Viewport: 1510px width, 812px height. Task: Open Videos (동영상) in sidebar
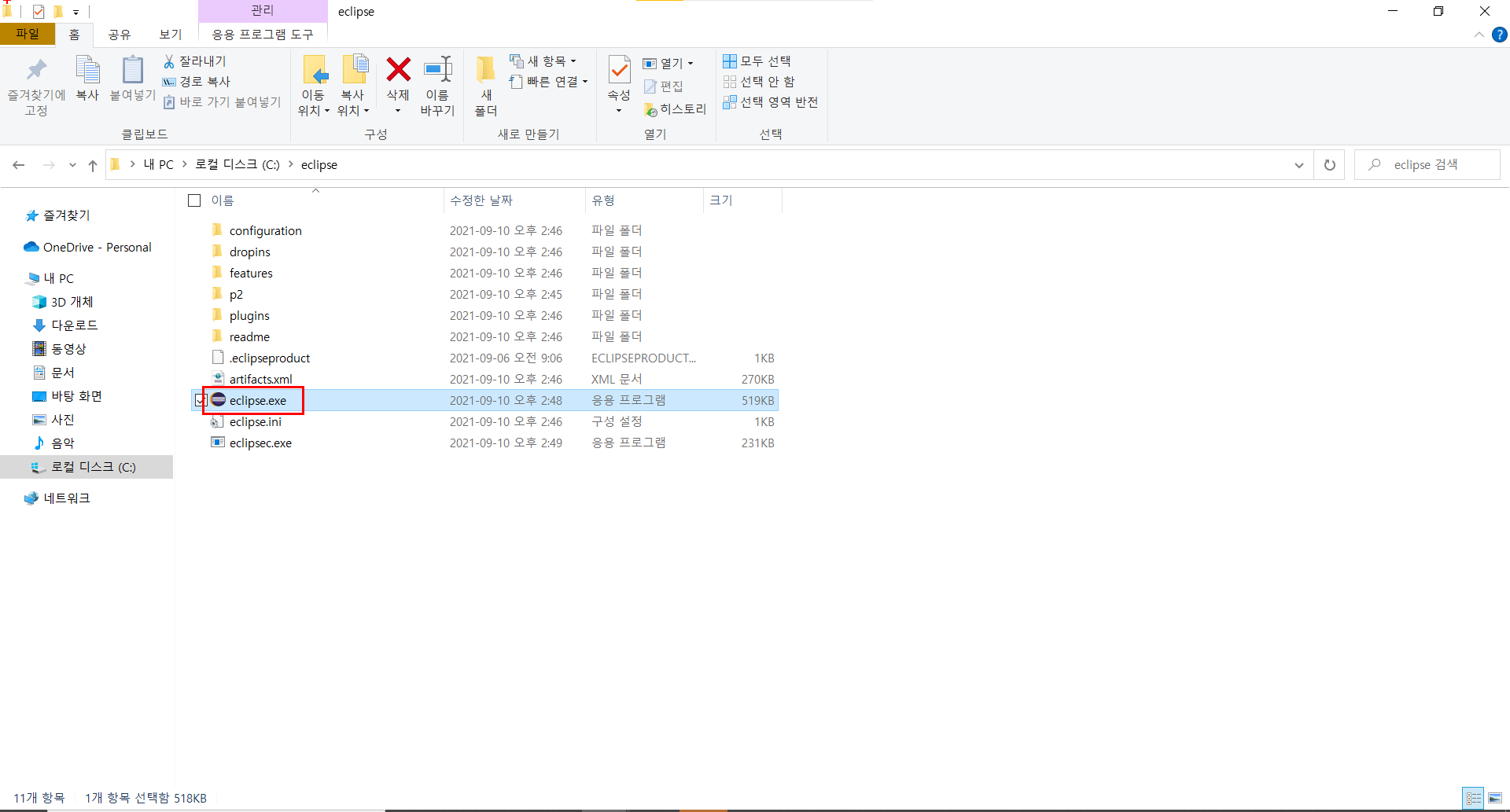(x=59, y=349)
